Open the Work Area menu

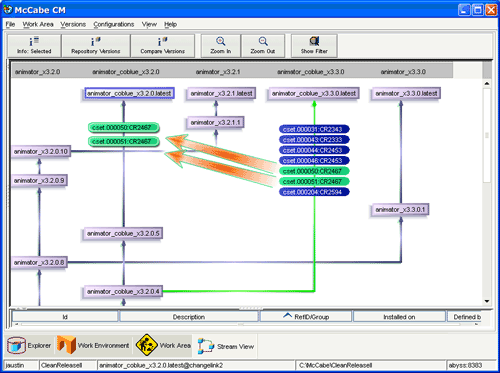(x=38, y=24)
